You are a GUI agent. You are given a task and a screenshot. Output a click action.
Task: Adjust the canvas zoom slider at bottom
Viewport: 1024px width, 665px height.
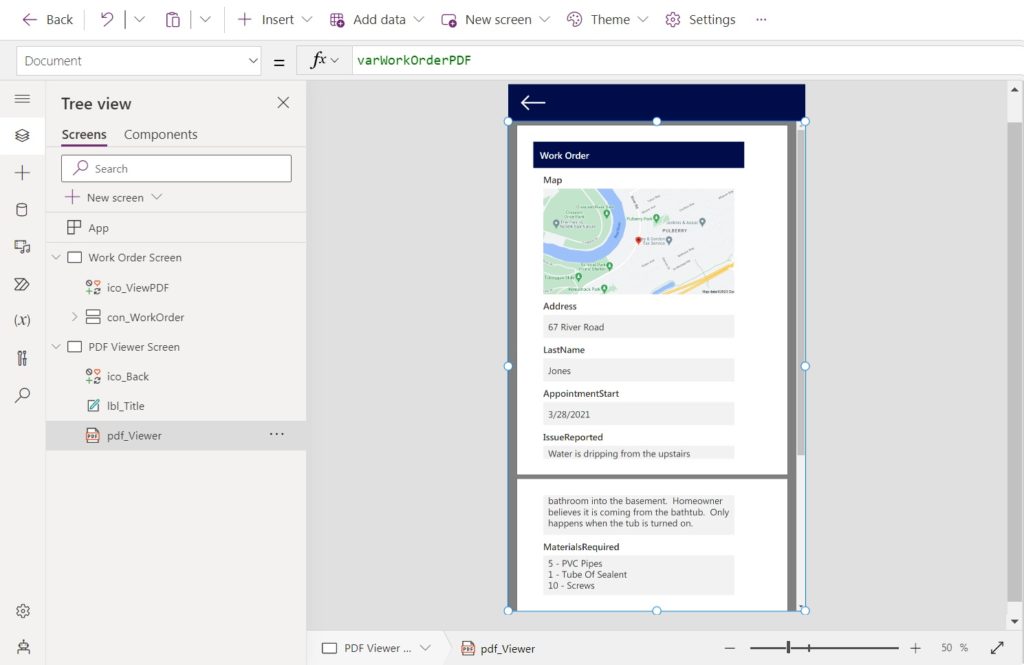tap(789, 648)
